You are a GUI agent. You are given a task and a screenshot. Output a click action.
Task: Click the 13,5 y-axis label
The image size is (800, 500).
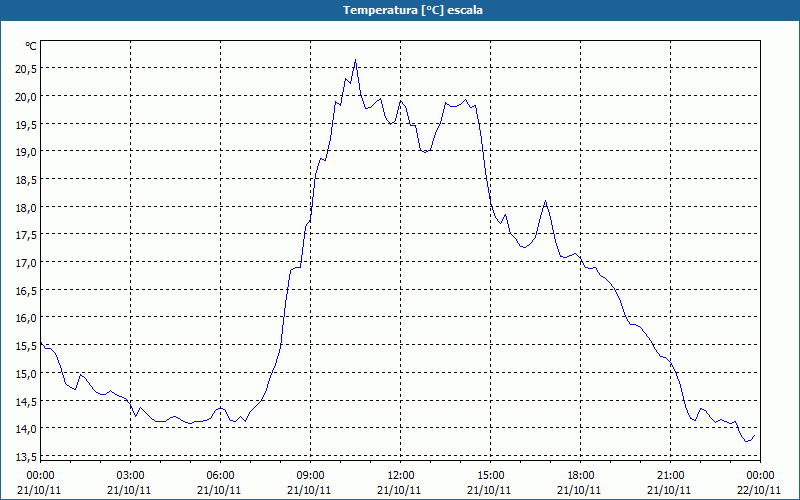26,456
